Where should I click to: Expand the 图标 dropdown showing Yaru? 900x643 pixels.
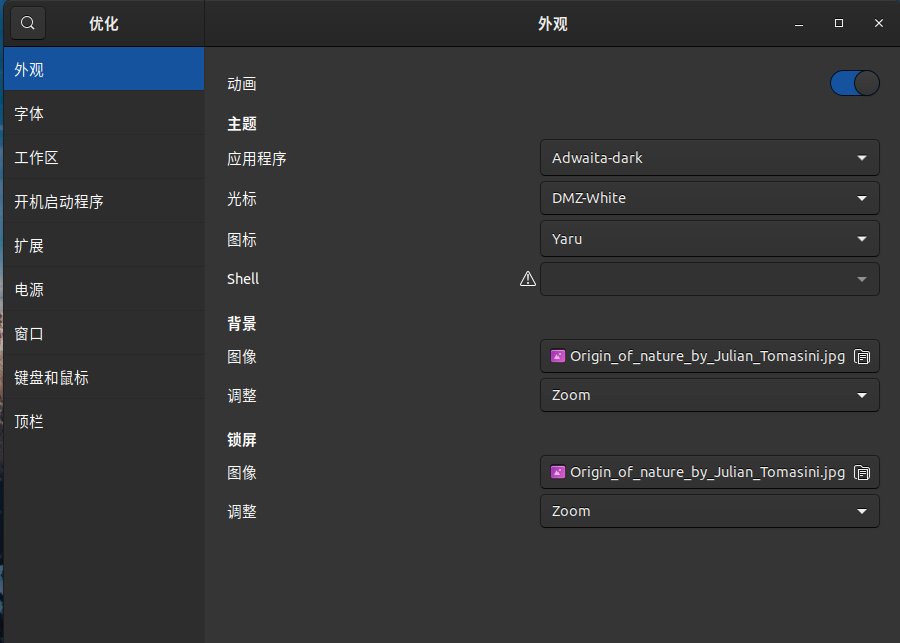(x=709, y=239)
